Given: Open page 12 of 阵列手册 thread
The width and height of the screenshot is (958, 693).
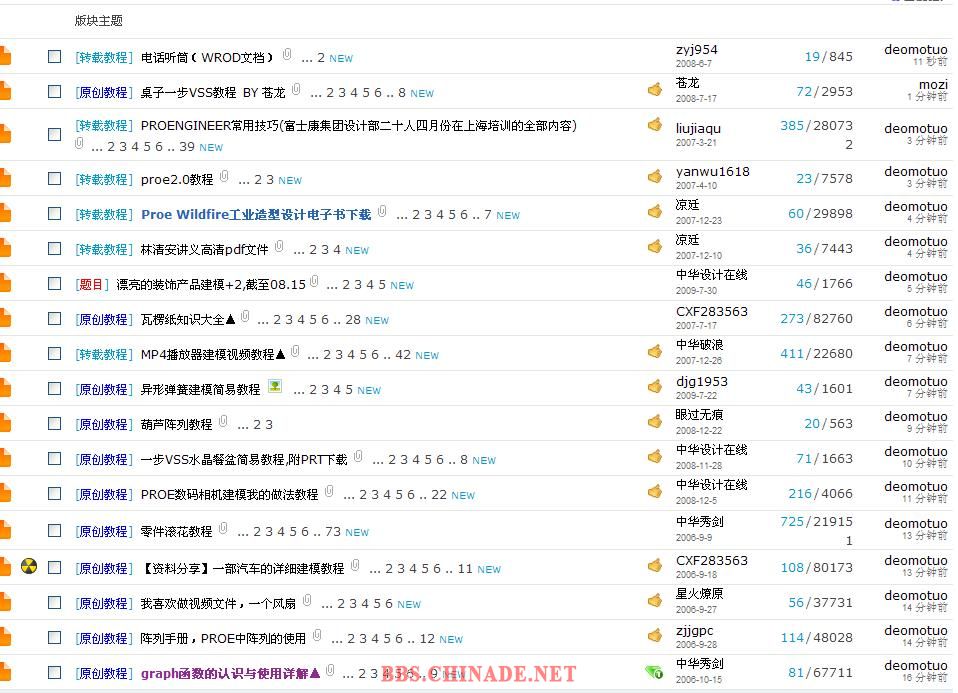Looking at the screenshot, I should (x=427, y=639).
